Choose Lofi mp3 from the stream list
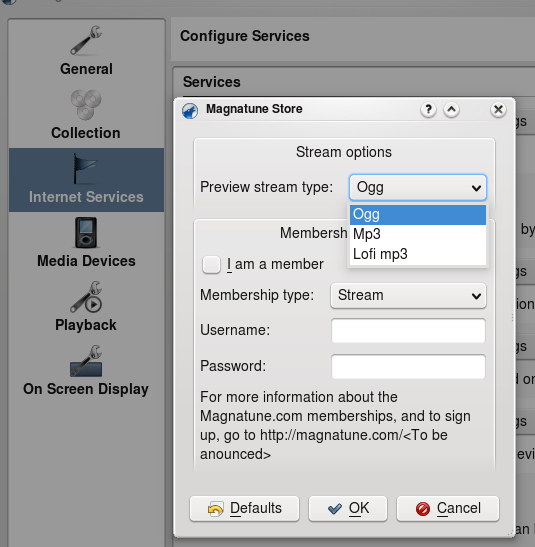 tap(418, 254)
